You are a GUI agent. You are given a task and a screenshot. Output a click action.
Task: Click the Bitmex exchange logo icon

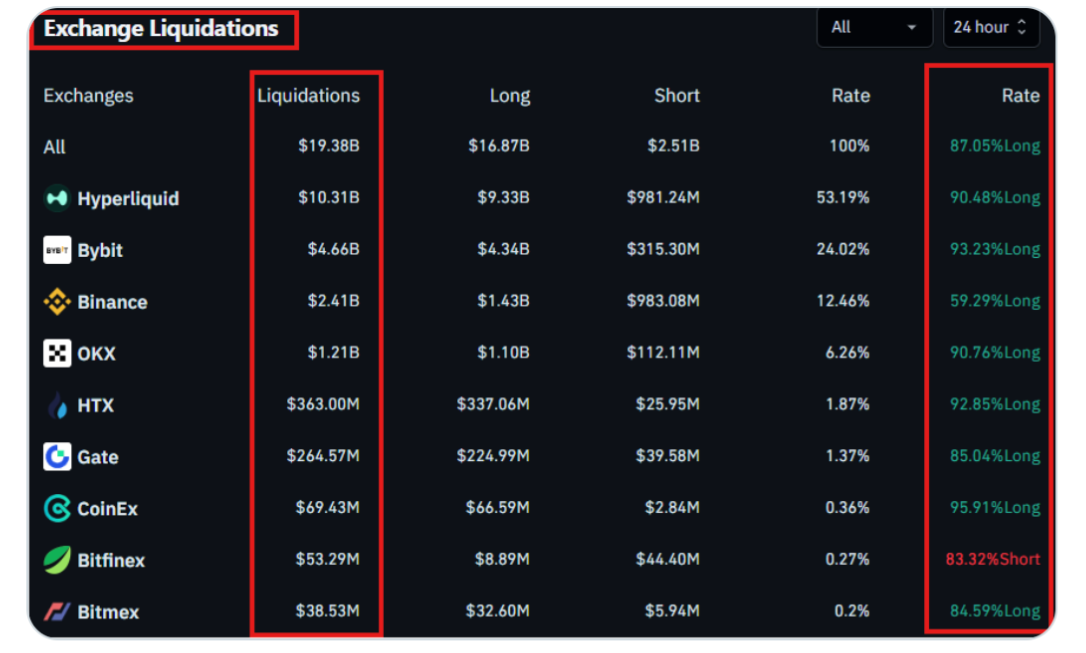click(57, 611)
